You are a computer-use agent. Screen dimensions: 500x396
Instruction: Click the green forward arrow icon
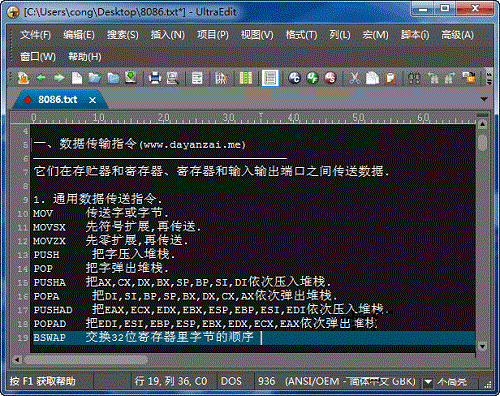[59, 78]
